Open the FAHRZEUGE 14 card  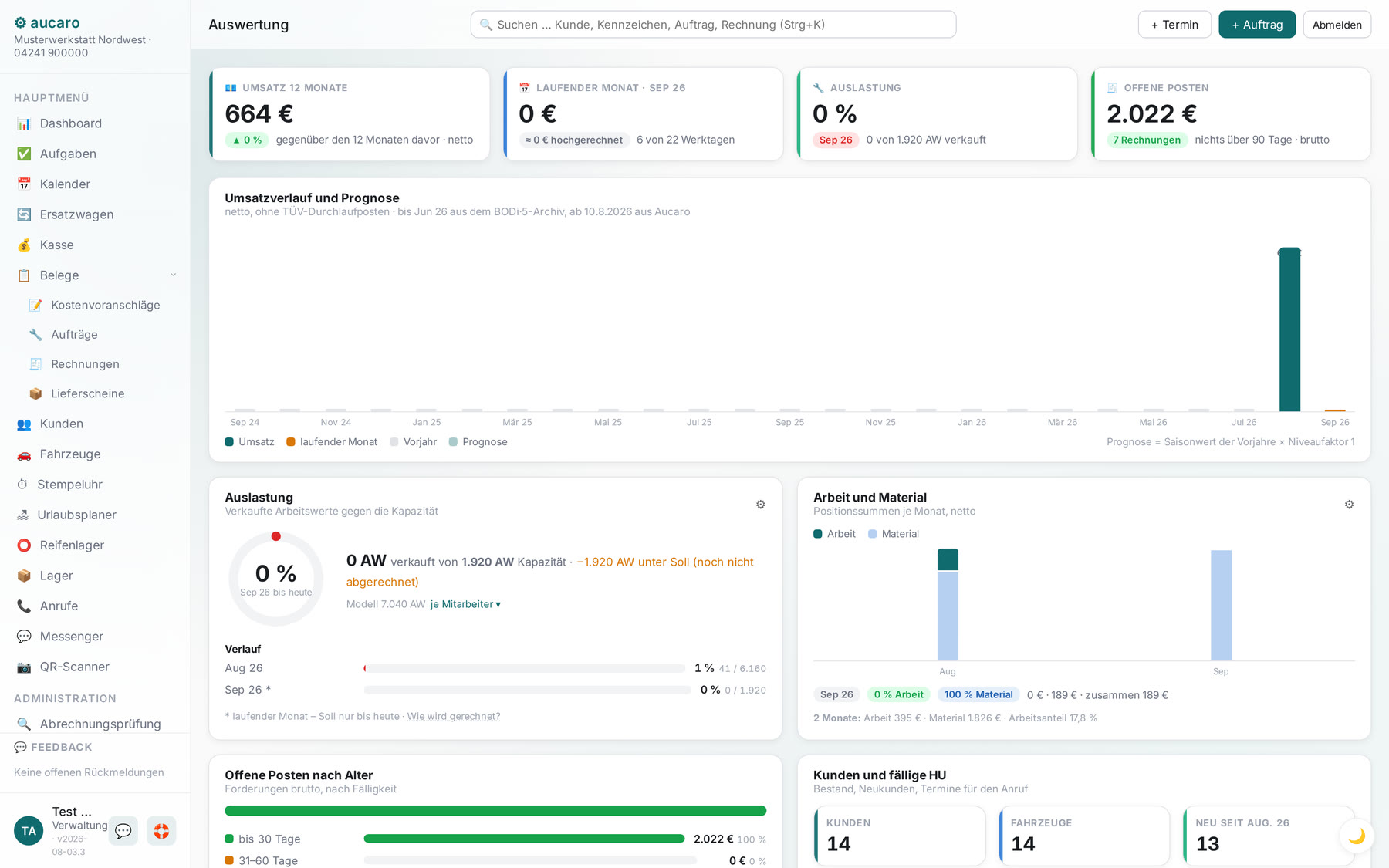click(1084, 836)
